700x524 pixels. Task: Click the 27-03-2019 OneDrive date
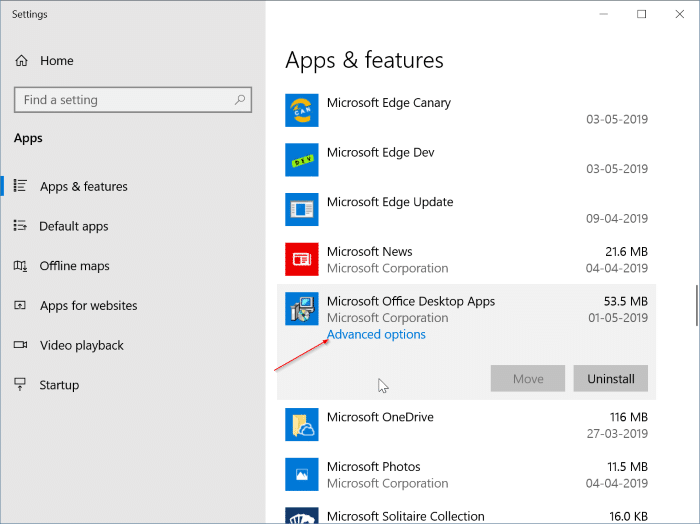point(617,433)
